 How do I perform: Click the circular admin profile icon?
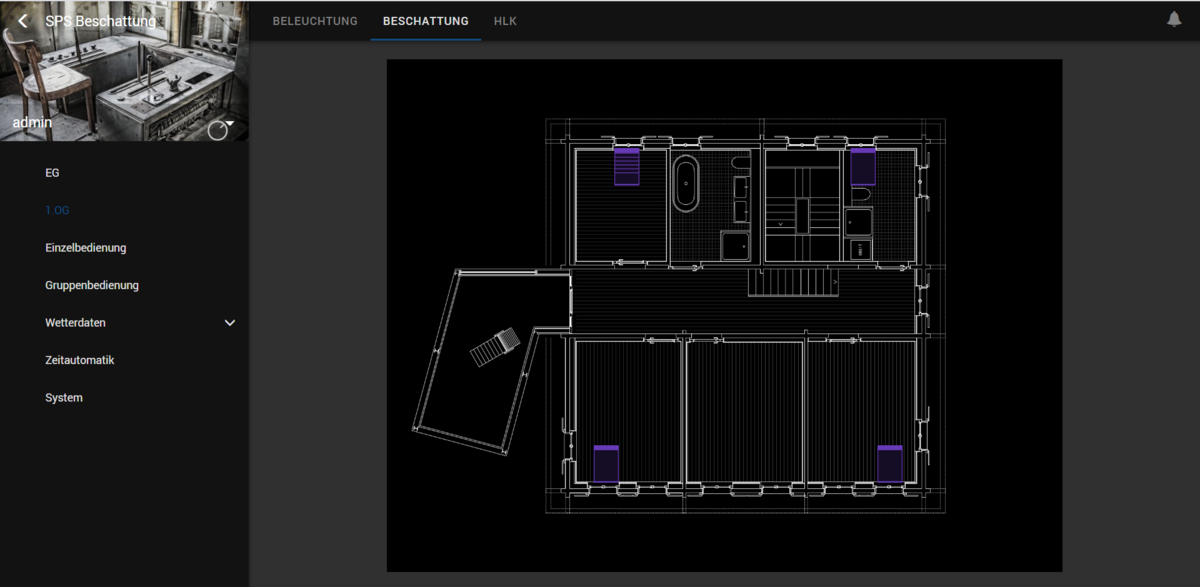coord(217,131)
